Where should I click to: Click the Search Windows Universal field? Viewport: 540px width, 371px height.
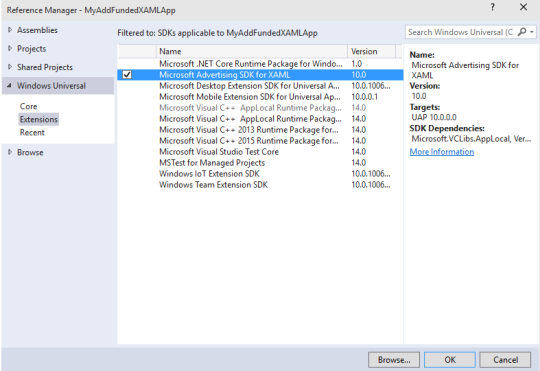[x=460, y=32]
